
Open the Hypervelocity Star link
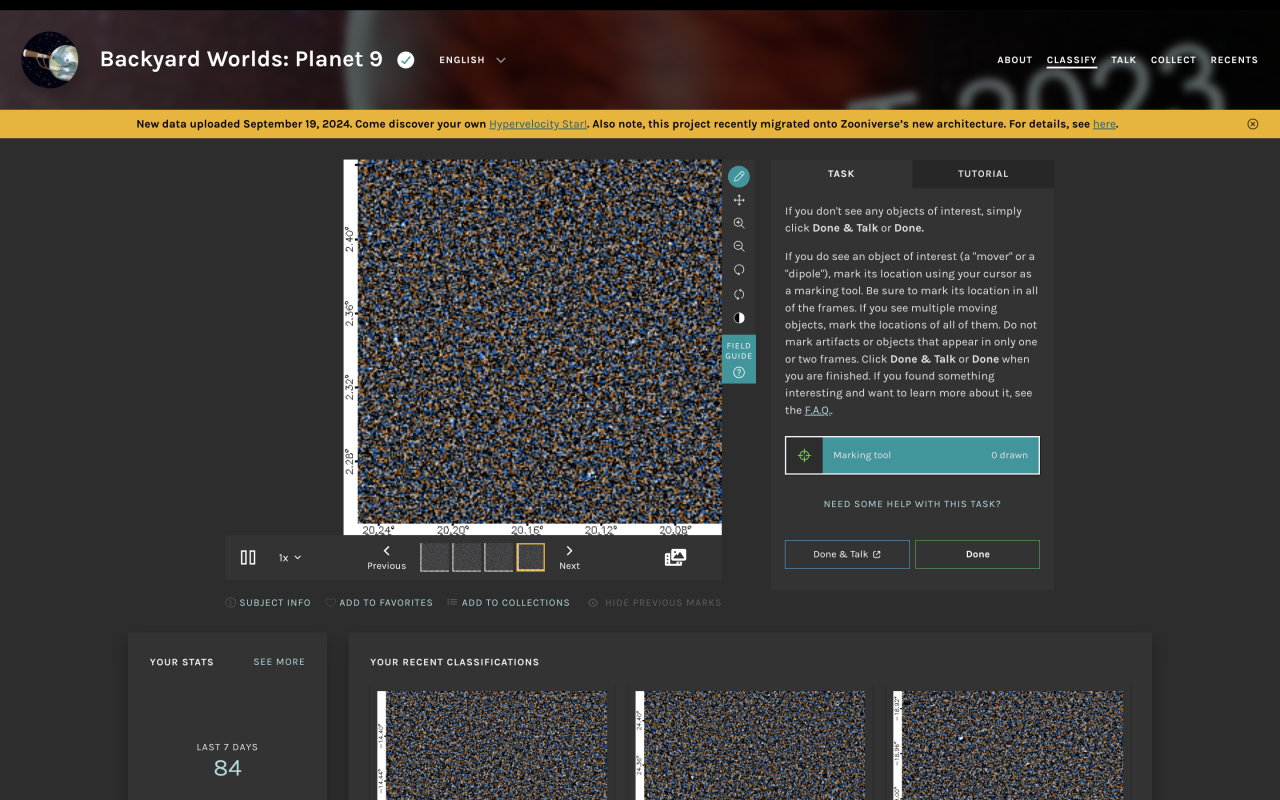538,124
